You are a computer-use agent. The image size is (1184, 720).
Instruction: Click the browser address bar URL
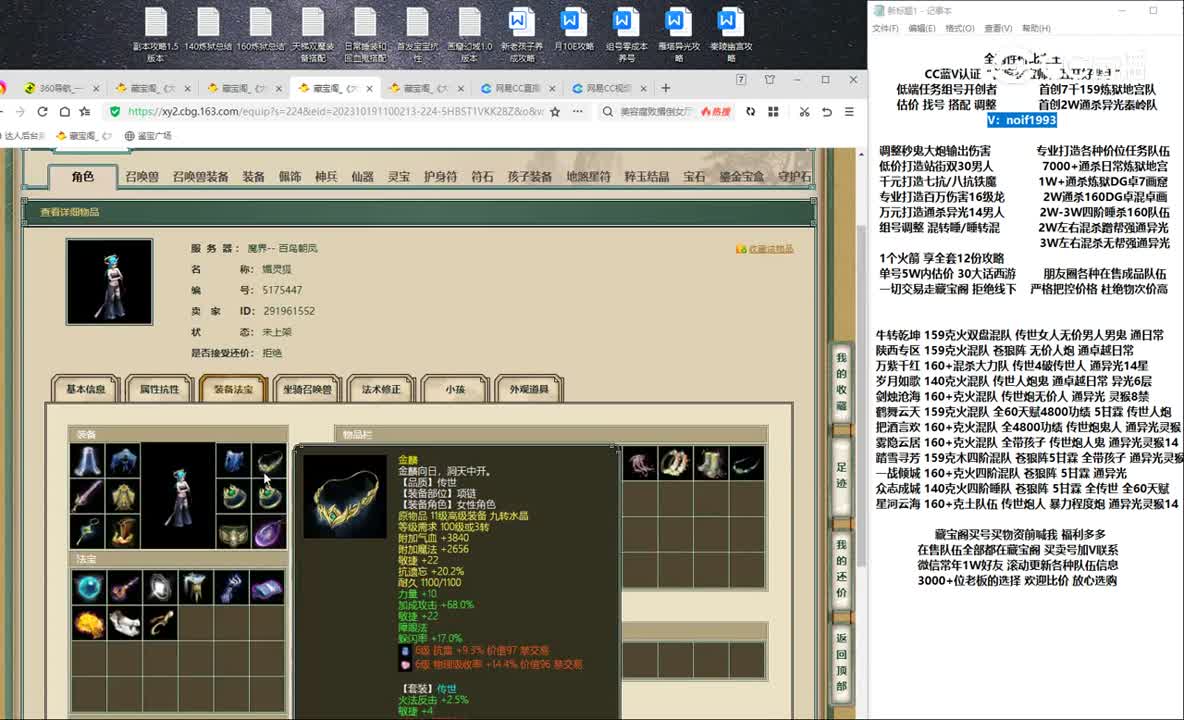tap(335, 112)
